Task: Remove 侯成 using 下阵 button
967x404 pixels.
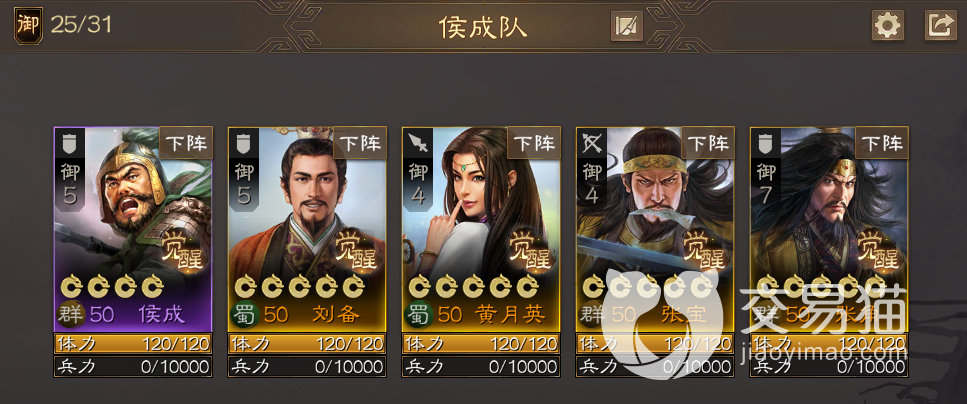Action: (186, 143)
